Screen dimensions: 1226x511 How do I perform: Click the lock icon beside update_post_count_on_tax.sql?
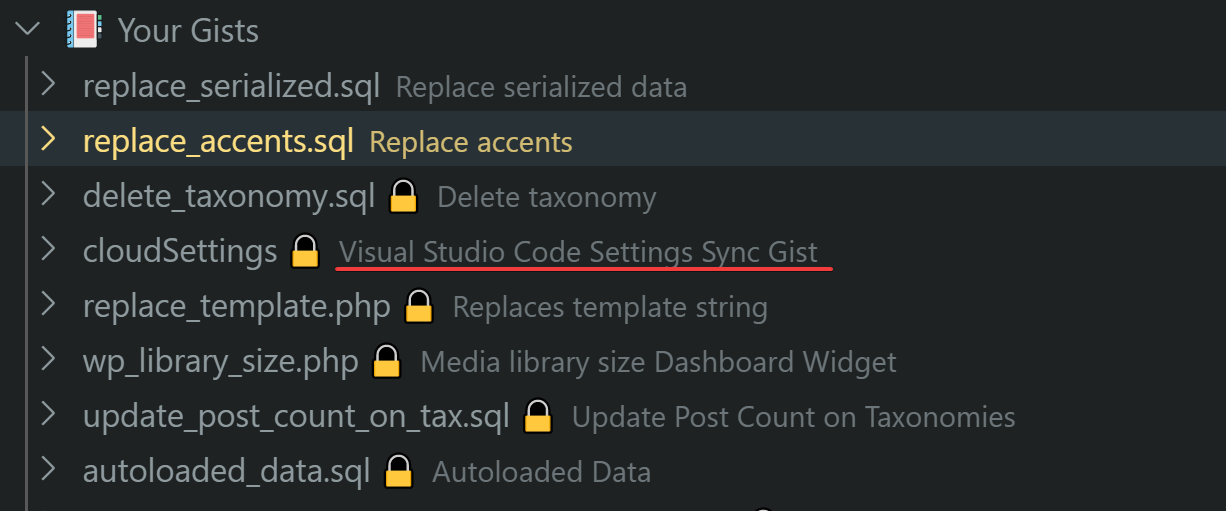tap(538, 416)
